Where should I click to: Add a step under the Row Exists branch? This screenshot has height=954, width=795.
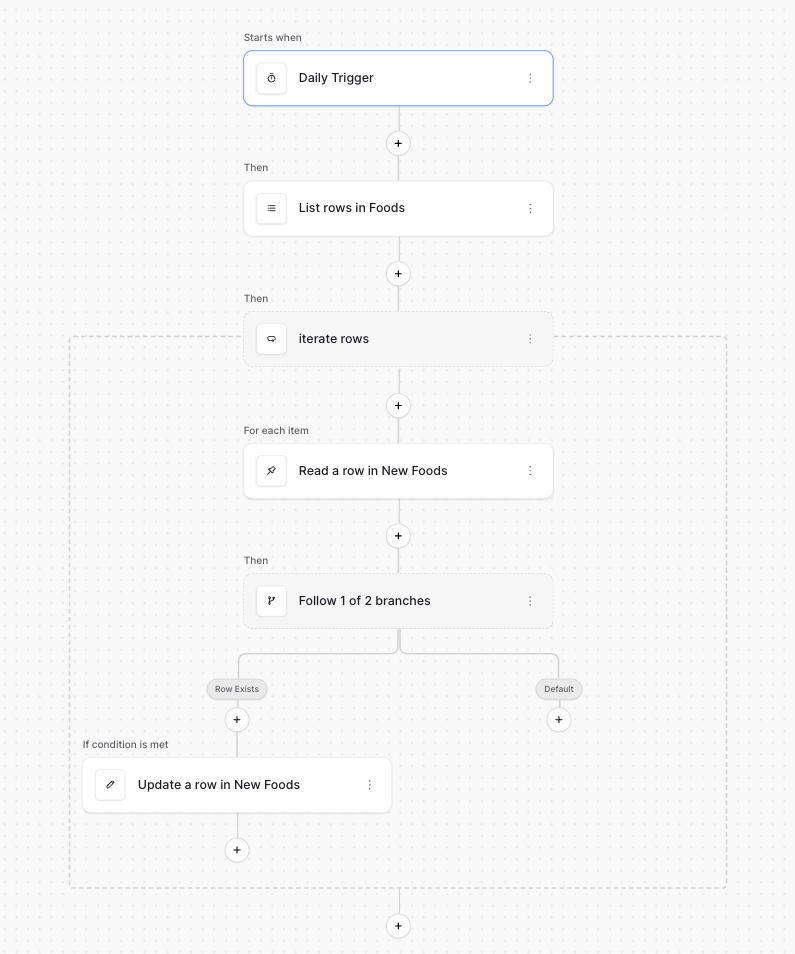237,719
